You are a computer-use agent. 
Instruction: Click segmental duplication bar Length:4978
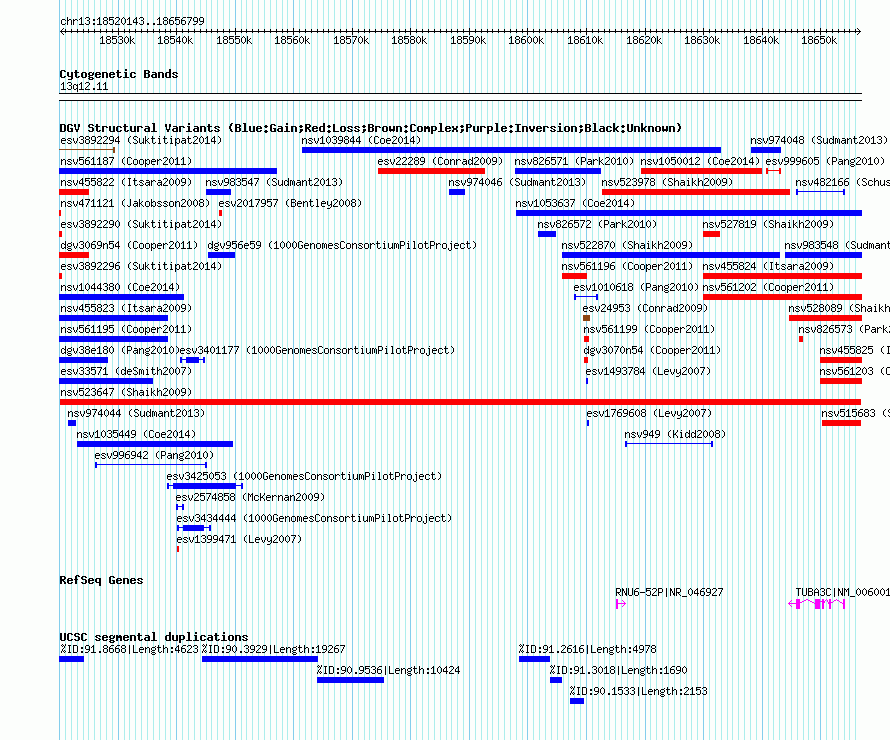(x=535, y=659)
